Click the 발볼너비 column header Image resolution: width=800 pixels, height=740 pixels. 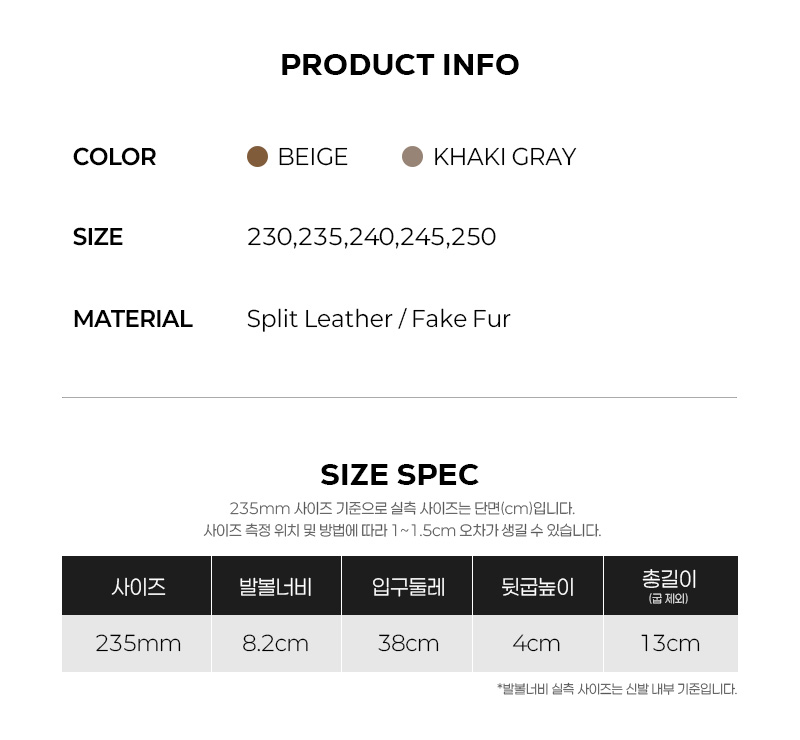tap(276, 585)
